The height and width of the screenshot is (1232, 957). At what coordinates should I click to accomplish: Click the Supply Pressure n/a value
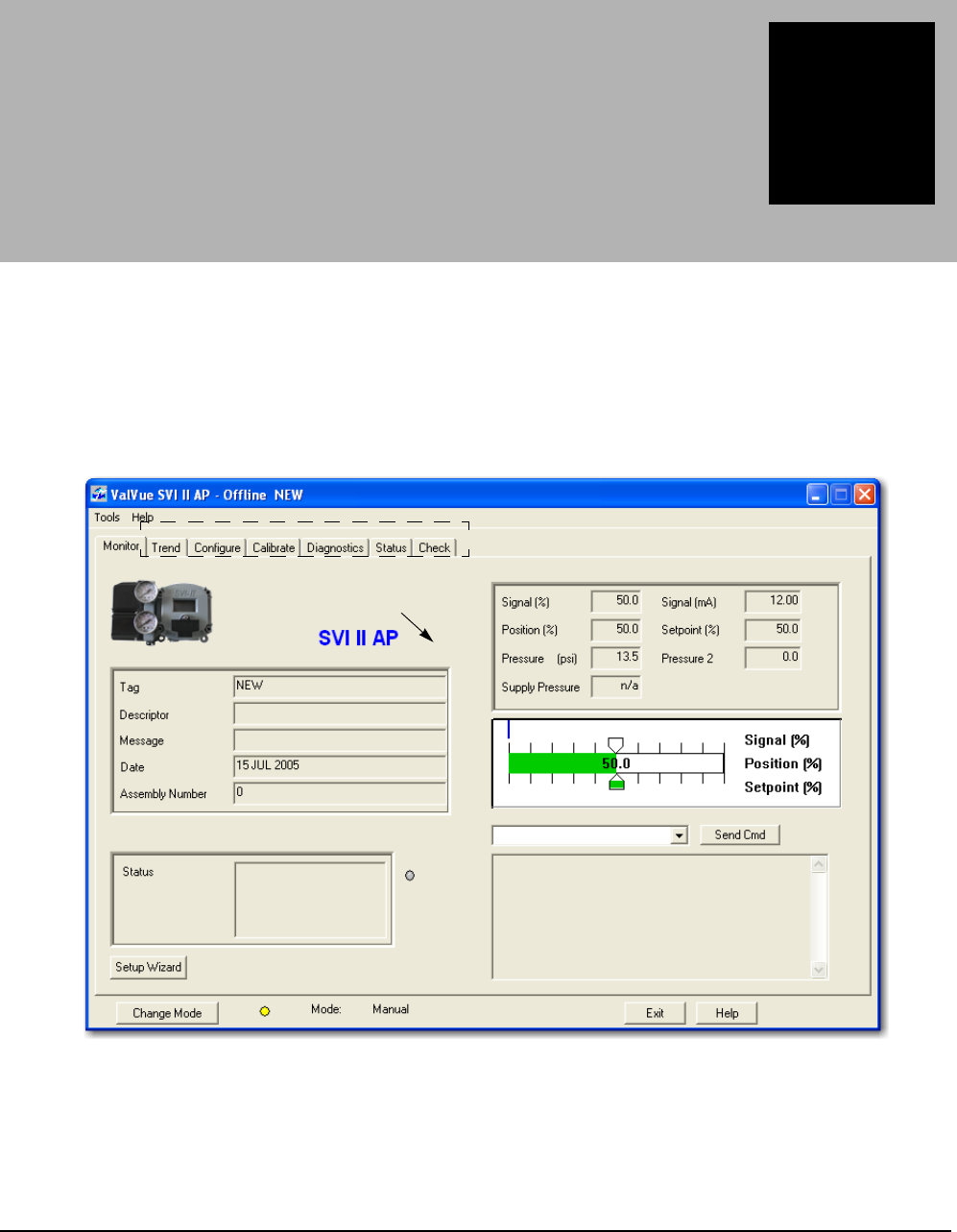point(615,687)
